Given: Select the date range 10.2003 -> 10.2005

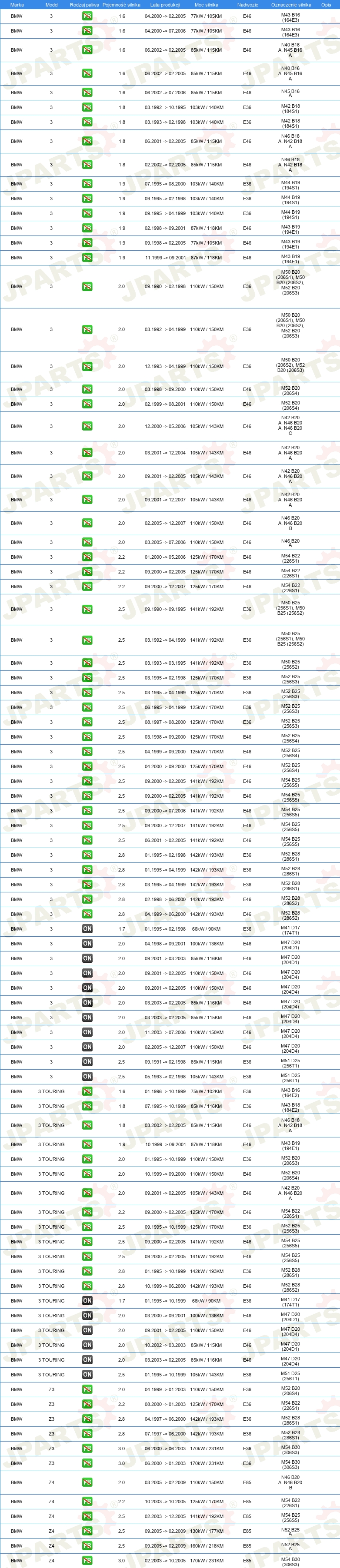Looking at the screenshot, I should click(x=165, y=1502).
